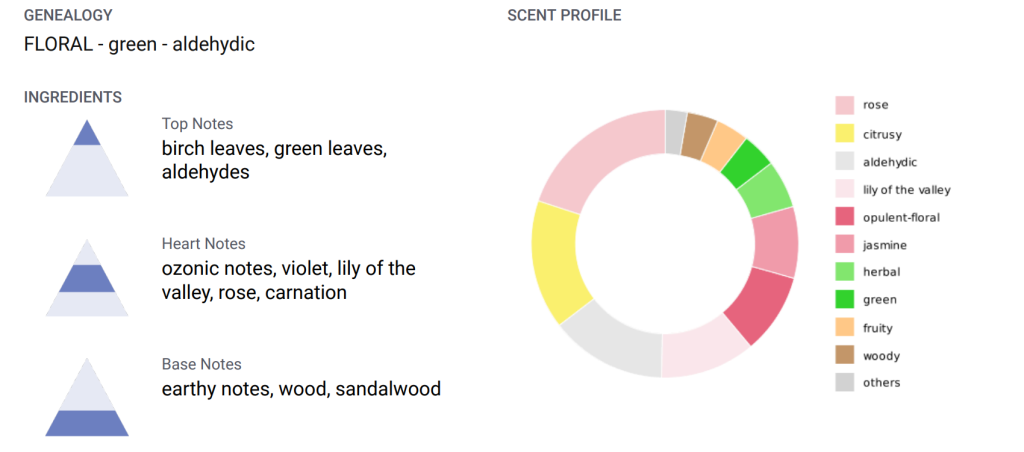This screenshot has height=452, width=1024.
Task: Click the opulent-floral legend swatch
Action: pyautogui.click(x=844, y=216)
